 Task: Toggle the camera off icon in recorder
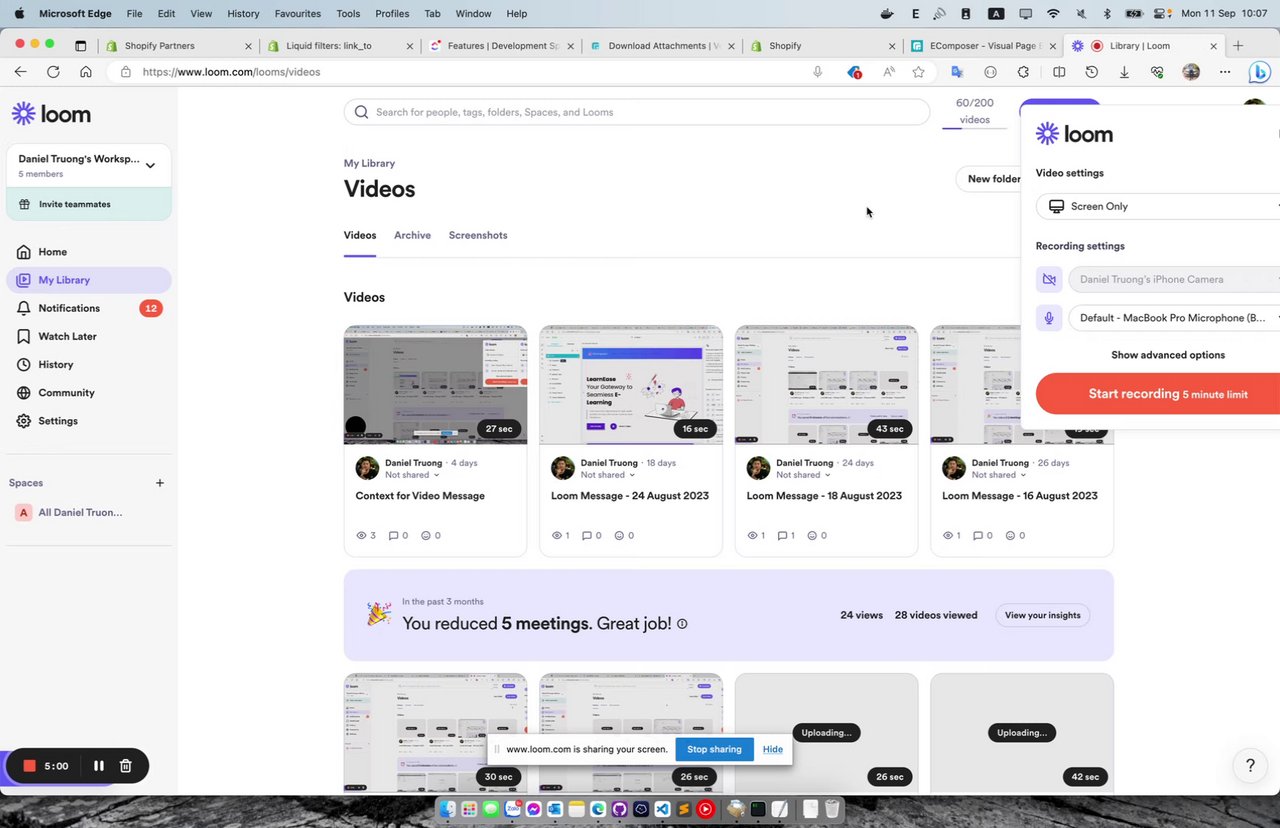pos(1049,280)
